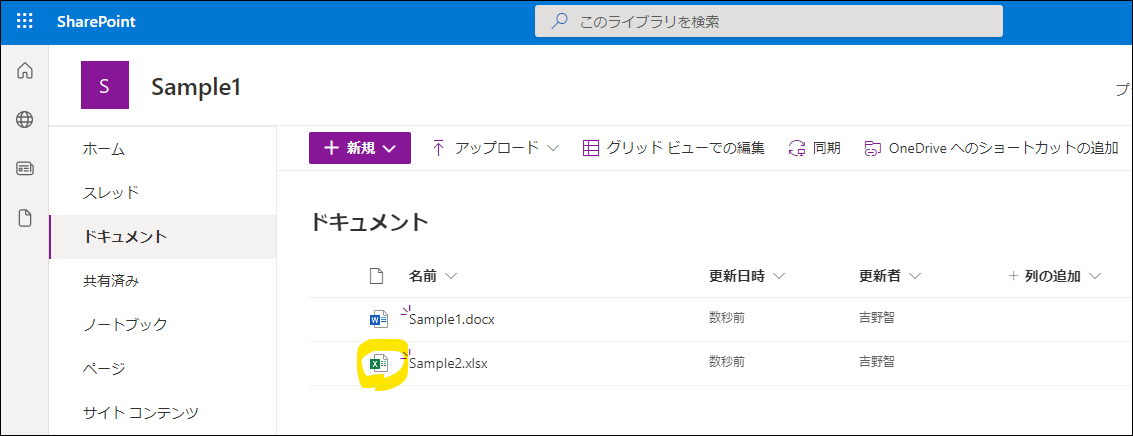The height and width of the screenshot is (436, 1133).
Task: Open the My files page icon
Action: pos(25,218)
